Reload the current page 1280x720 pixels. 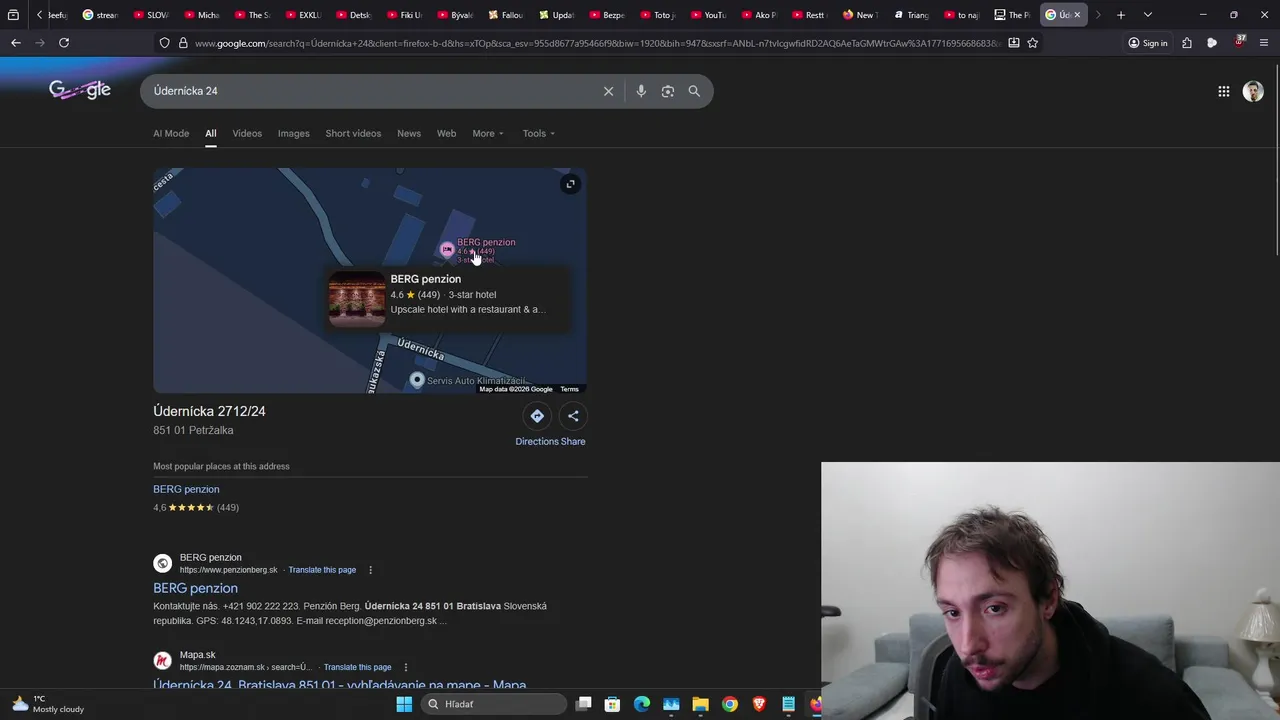(64, 43)
